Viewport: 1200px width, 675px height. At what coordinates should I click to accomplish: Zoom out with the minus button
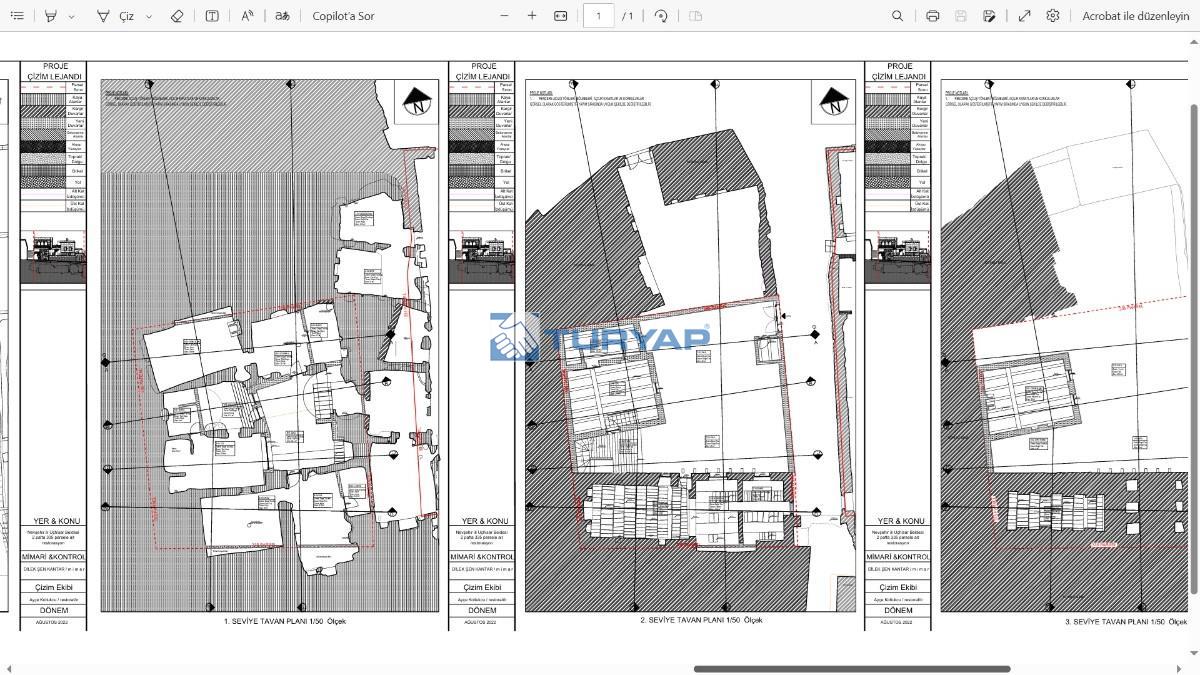click(x=504, y=16)
